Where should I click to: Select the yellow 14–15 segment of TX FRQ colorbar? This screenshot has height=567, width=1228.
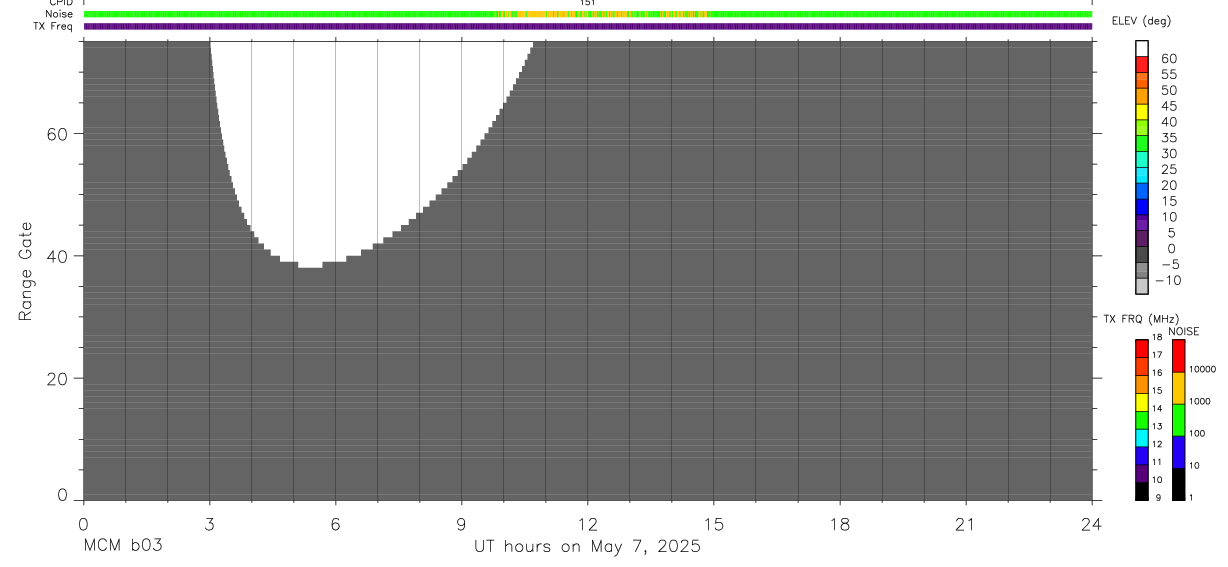click(x=1142, y=403)
